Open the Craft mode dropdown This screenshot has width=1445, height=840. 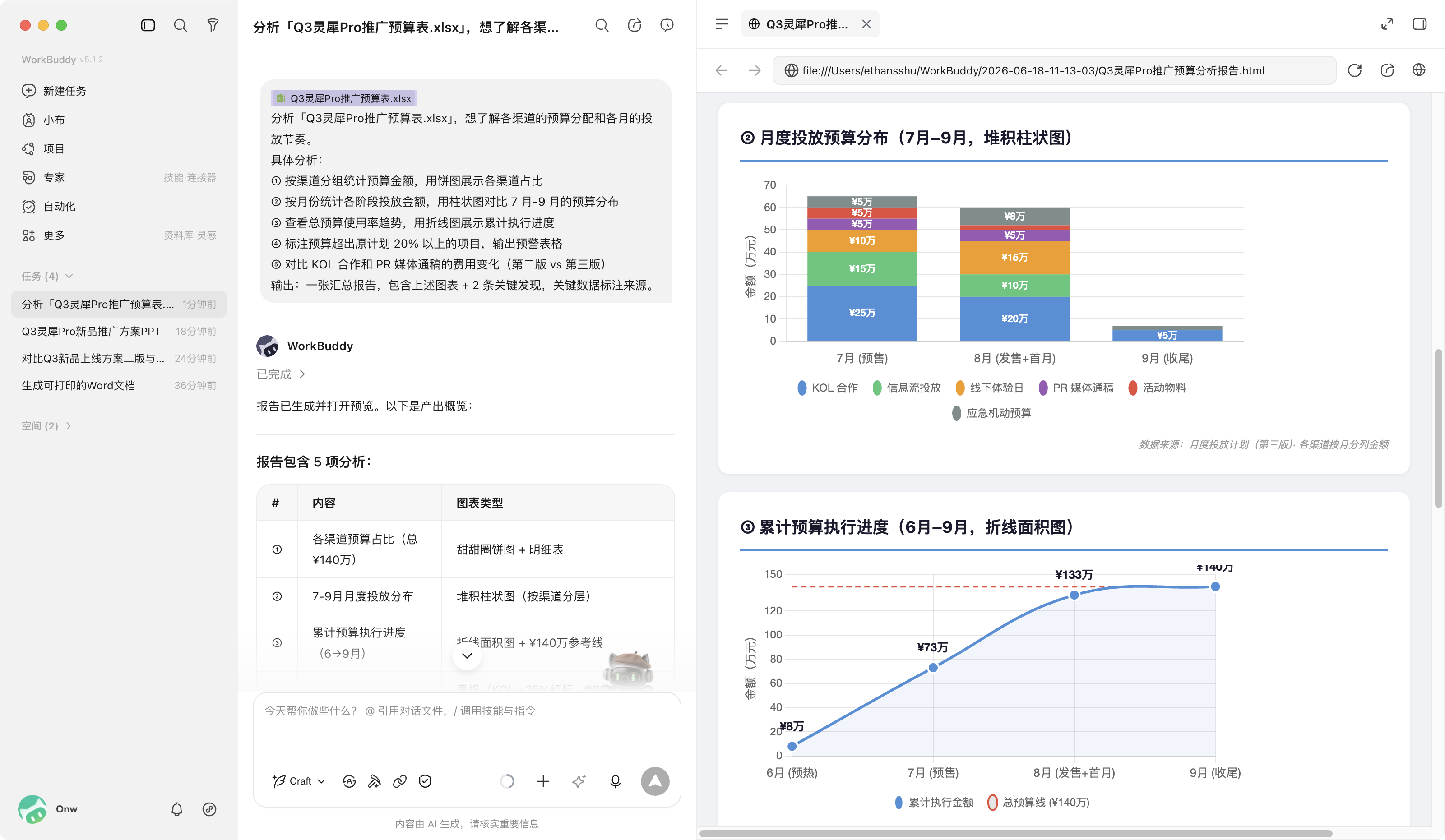299,781
